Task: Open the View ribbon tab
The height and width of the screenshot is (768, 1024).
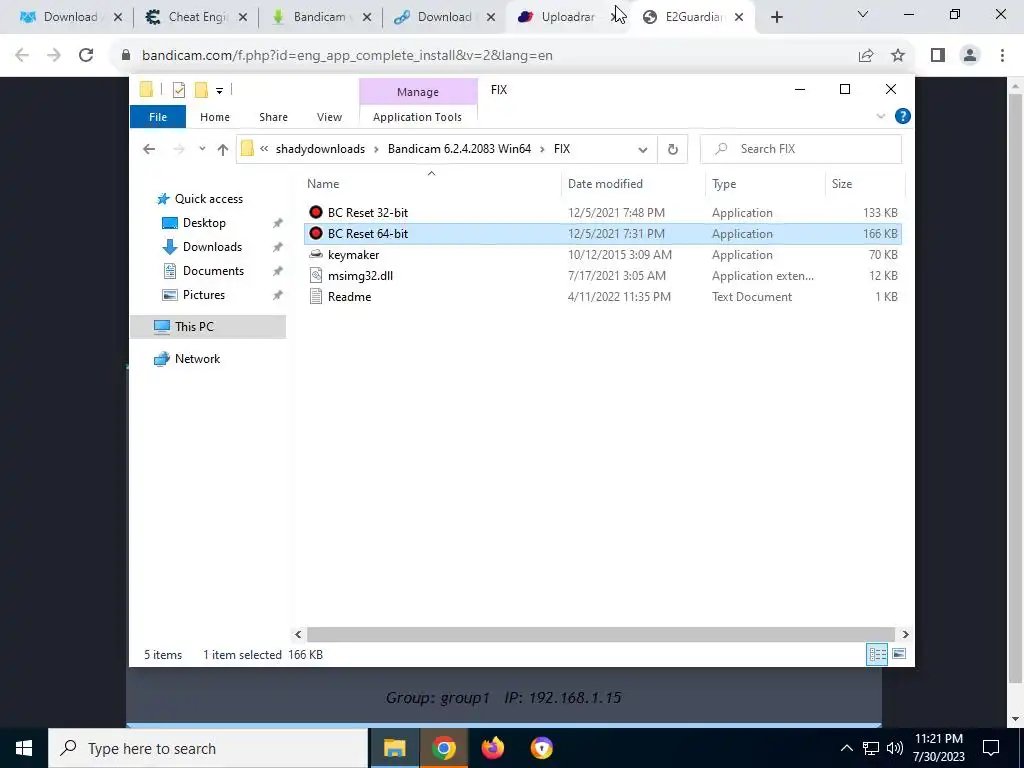Action: (329, 117)
